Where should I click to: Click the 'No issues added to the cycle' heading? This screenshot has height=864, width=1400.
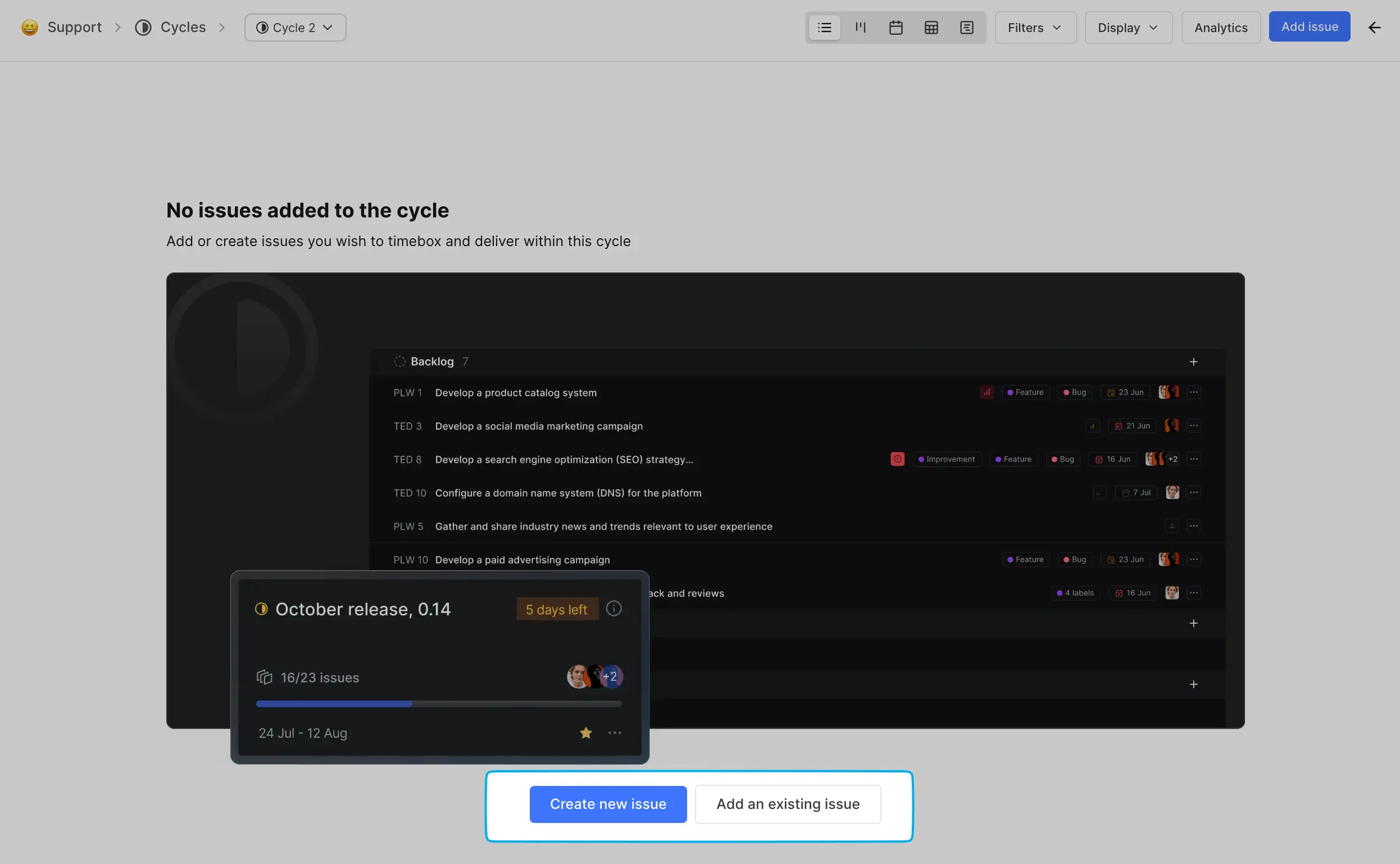point(307,210)
